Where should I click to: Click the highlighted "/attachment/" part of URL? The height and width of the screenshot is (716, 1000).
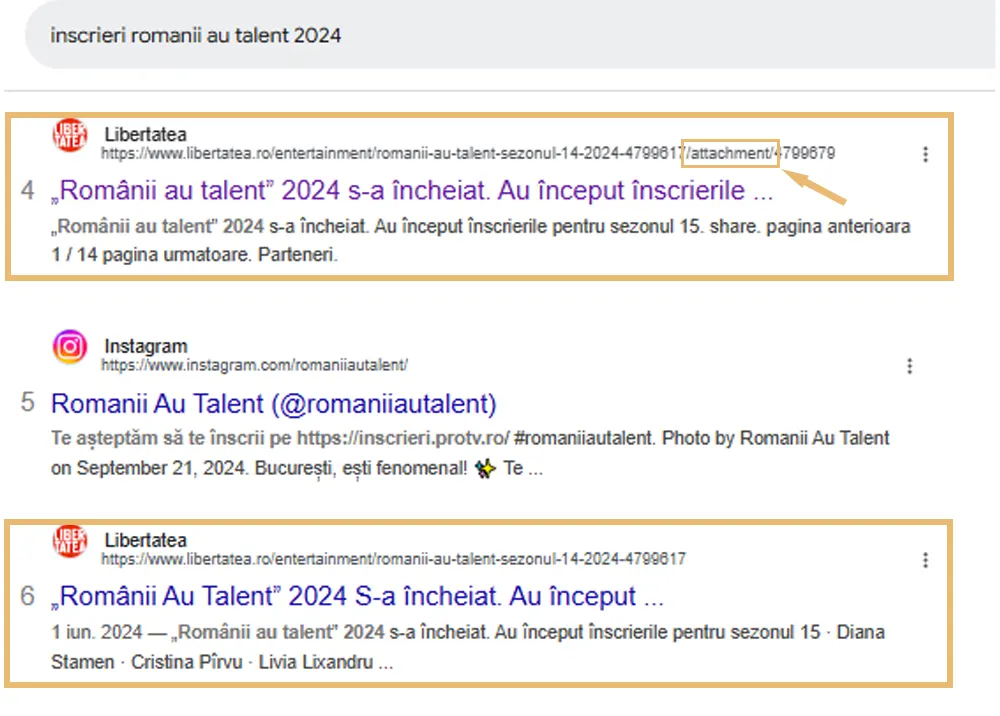pos(729,153)
